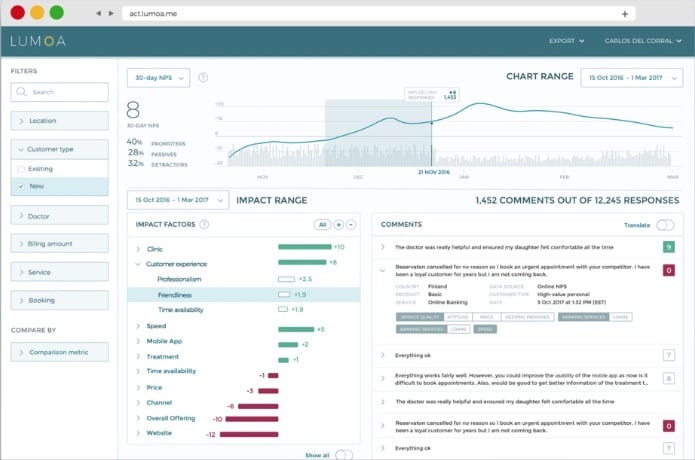Toggle the Translate switch in Comments

665,225
